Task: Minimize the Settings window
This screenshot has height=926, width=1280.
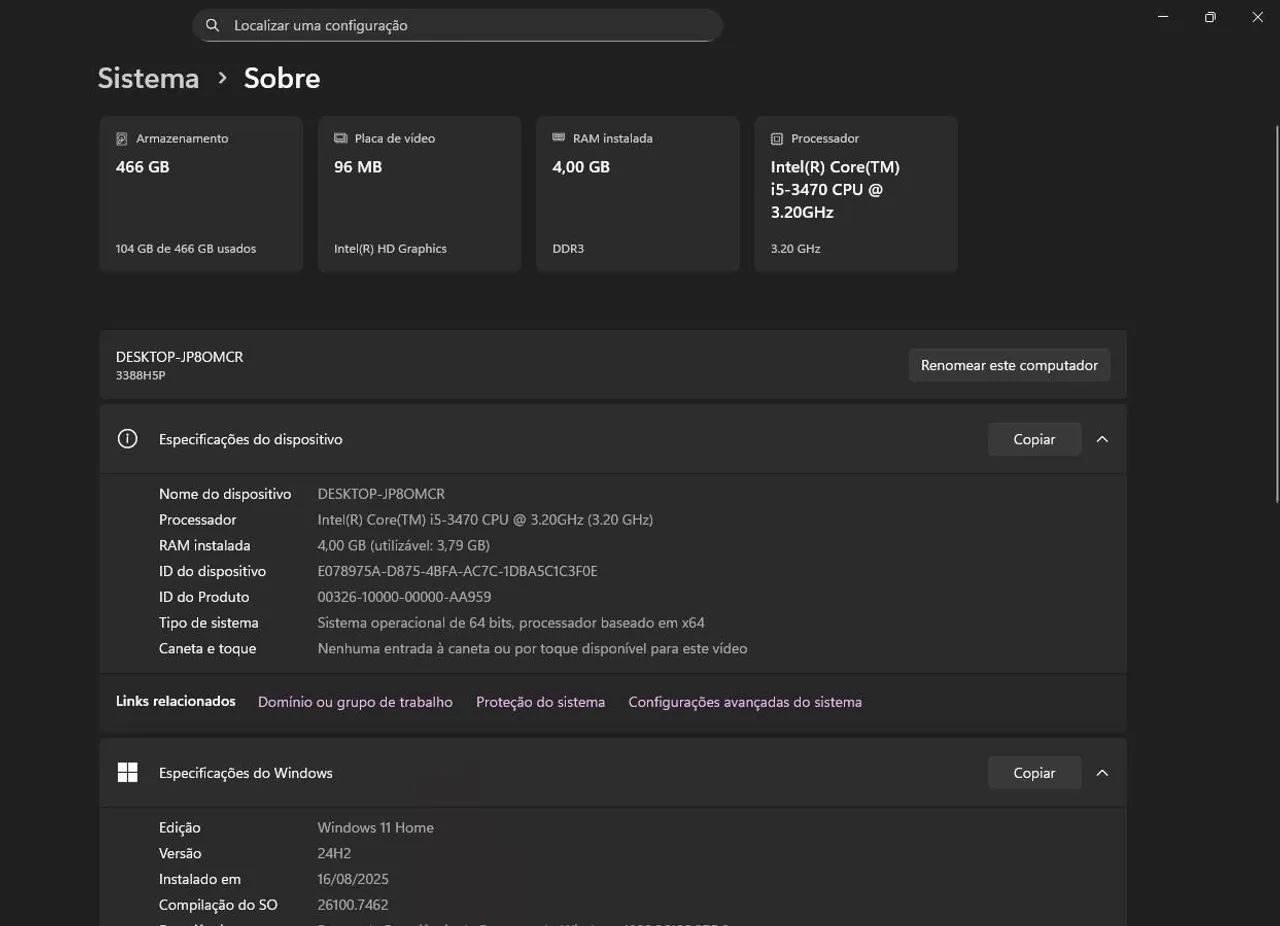Action: 1163,17
